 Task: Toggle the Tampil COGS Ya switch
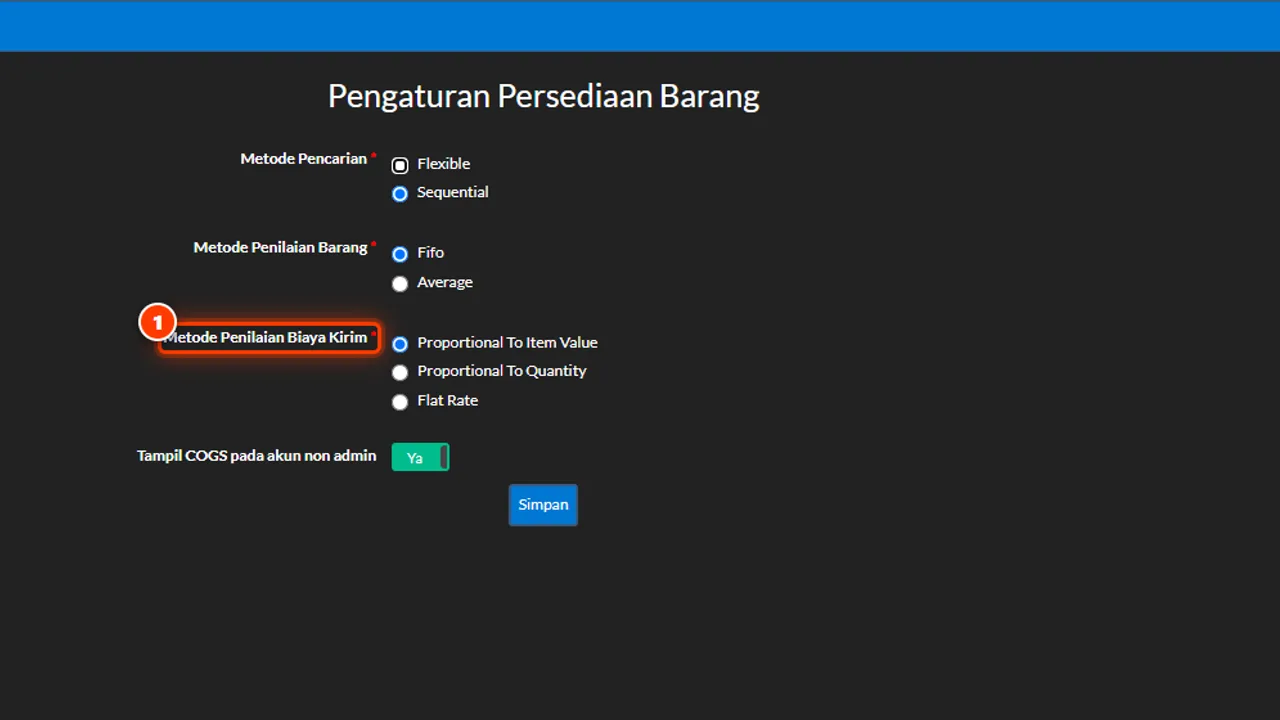(x=420, y=458)
